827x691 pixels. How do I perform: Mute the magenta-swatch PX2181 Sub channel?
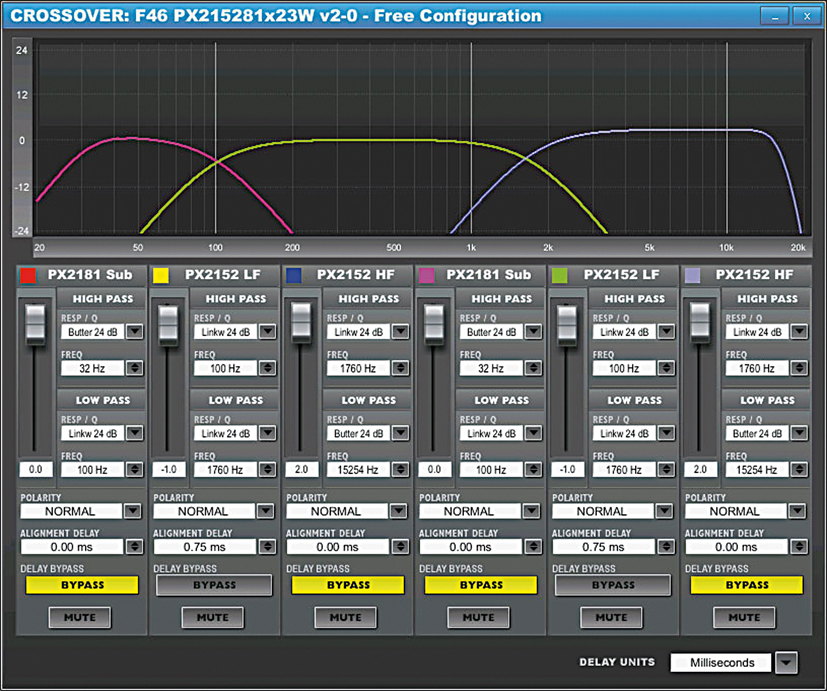[x=478, y=617]
